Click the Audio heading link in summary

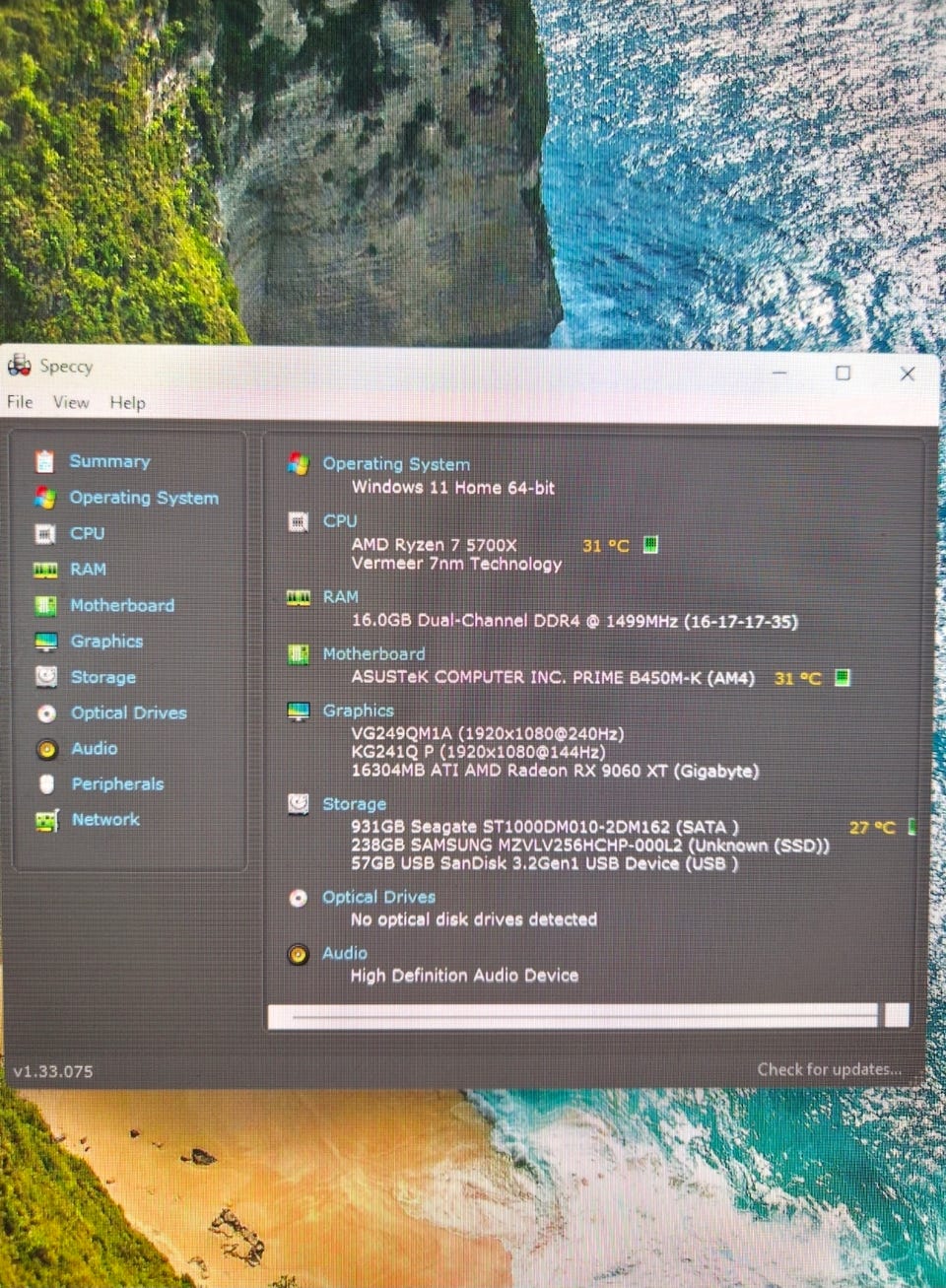(345, 953)
